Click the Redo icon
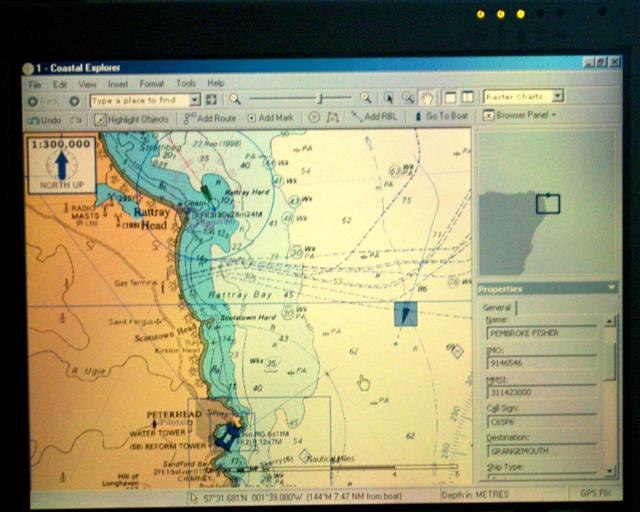 pyautogui.click(x=76, y=120)
